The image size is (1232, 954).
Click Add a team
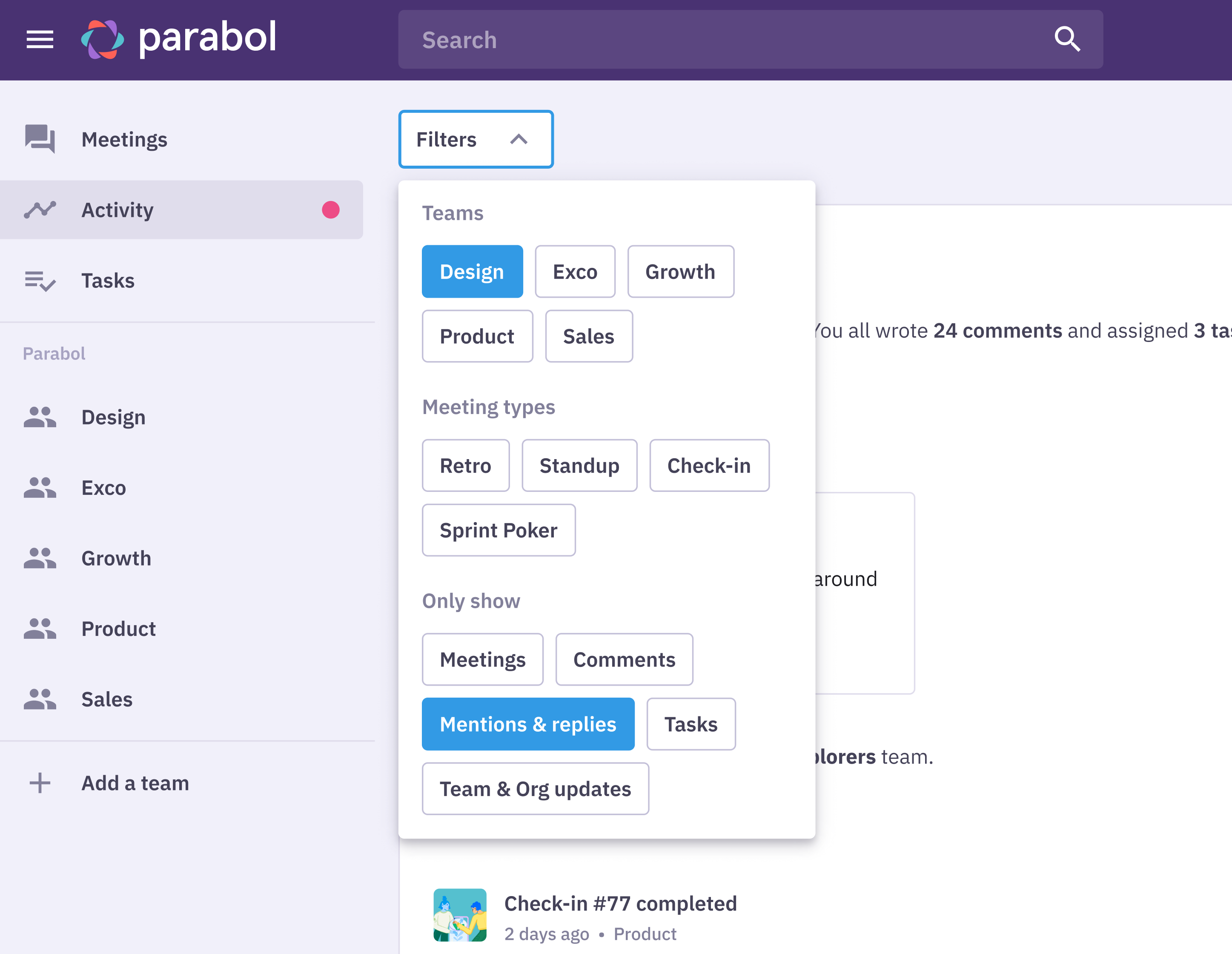coord(135,783)
